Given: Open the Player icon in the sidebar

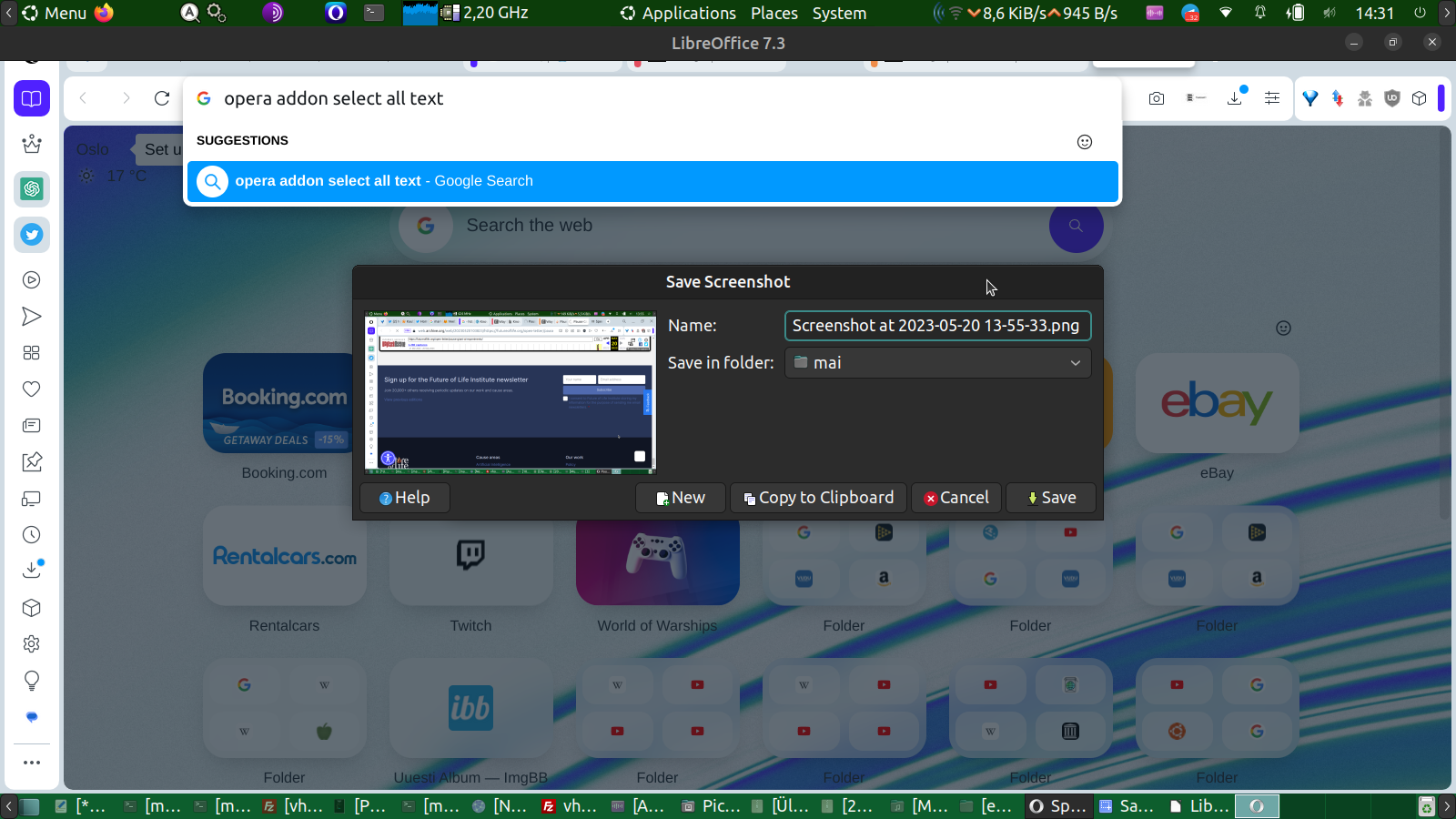Looking at the screenshot, I should 32,280.
